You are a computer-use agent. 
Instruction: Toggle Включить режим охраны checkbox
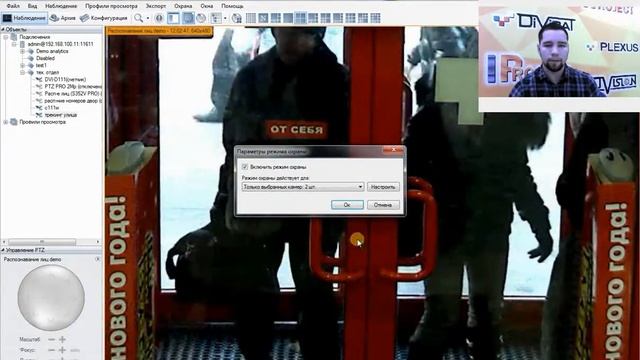click(x=245, y=167)
